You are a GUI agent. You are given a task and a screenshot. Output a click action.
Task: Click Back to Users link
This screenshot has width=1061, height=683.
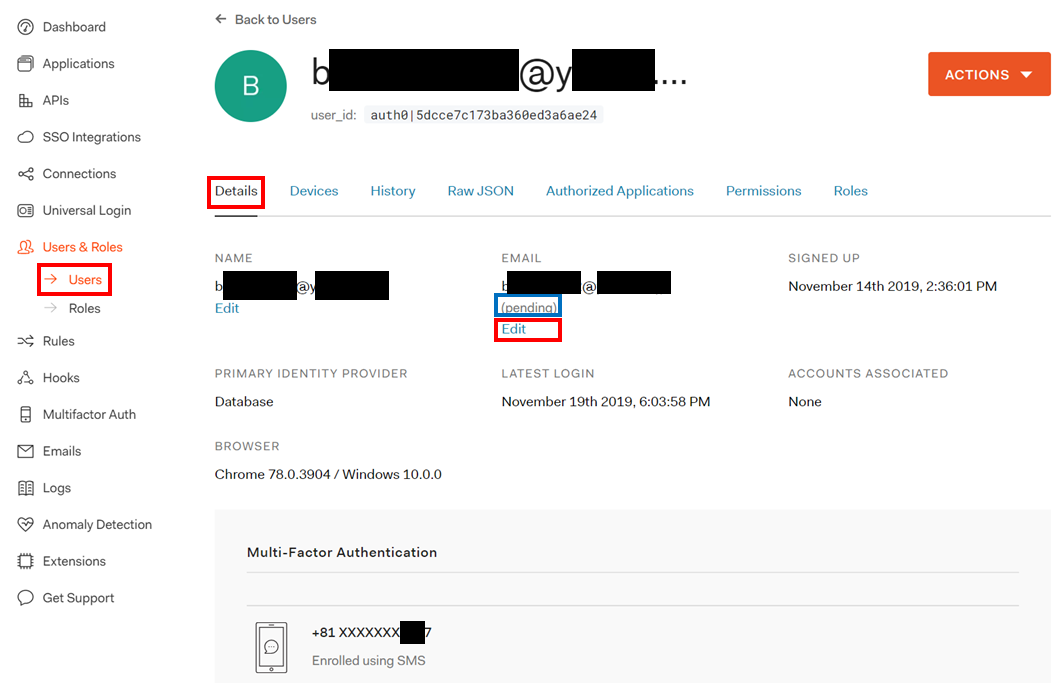coord(265,20)
